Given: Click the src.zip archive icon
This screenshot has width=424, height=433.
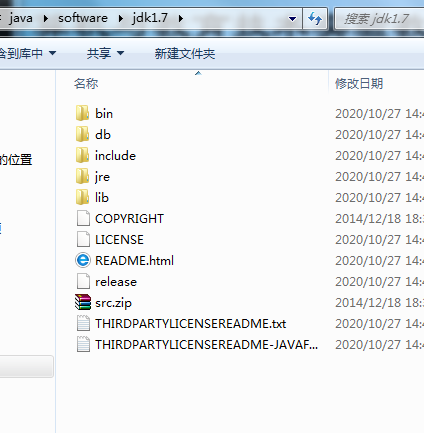Looking at the screenshot, I should pos(83,302).
